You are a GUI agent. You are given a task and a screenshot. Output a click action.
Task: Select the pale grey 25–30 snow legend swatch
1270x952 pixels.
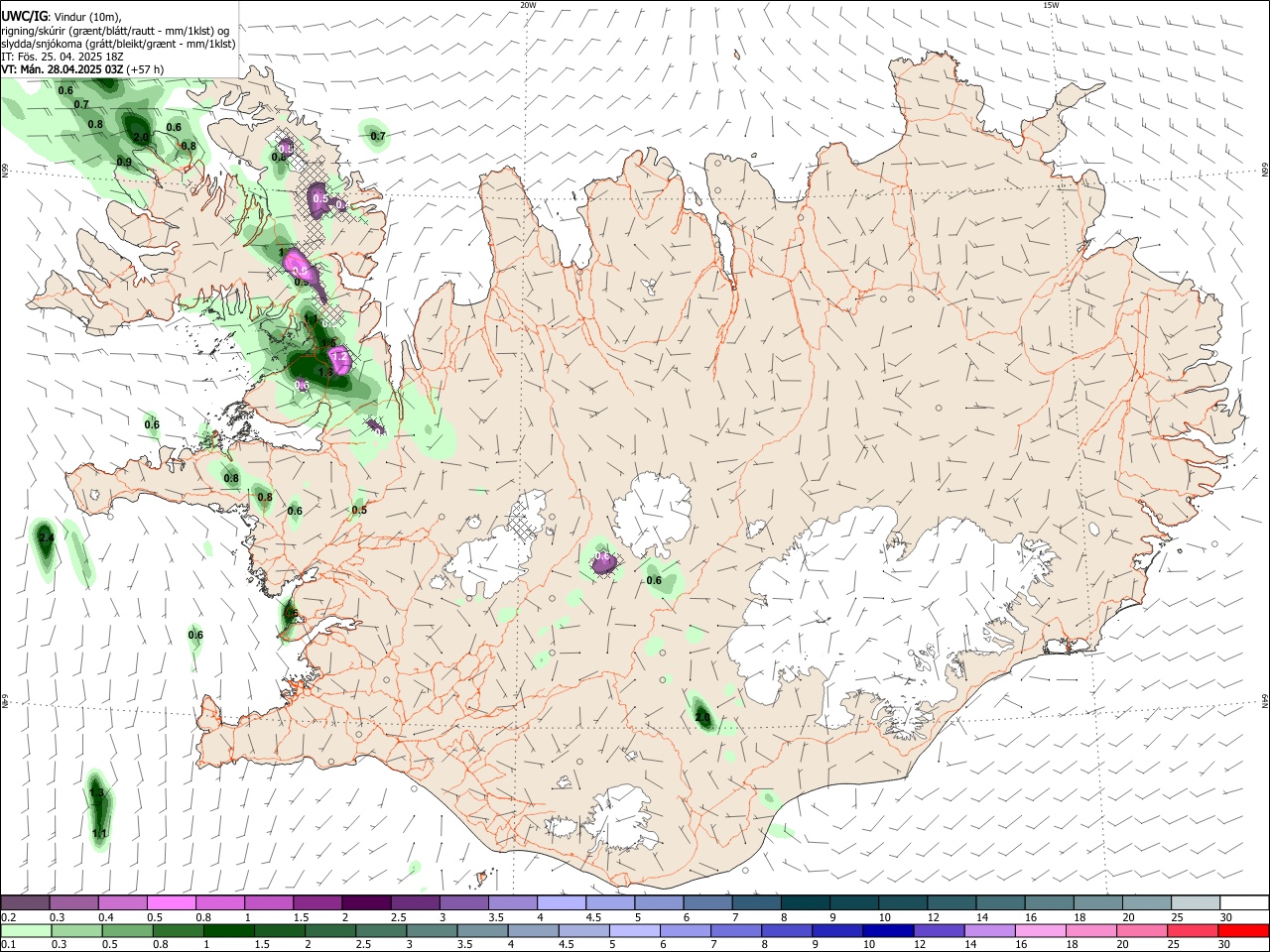[1195, 902]
